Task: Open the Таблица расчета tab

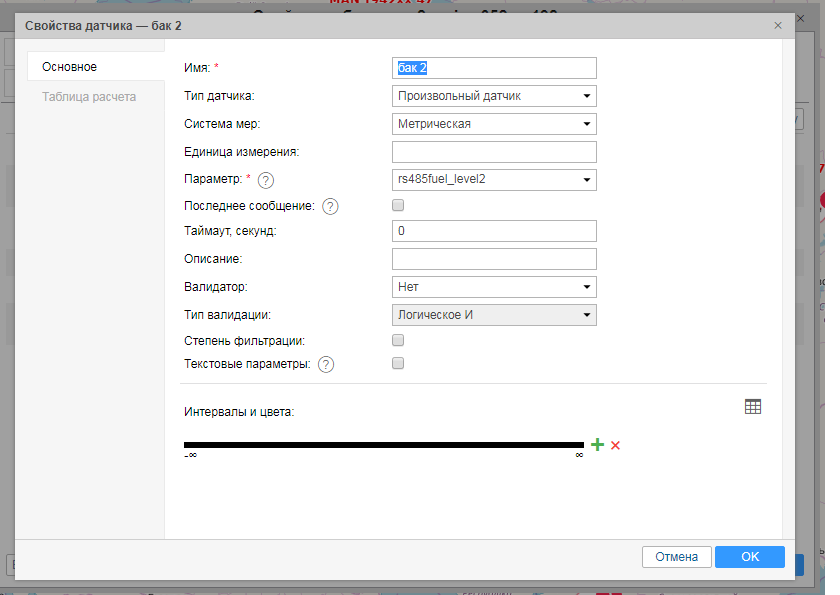Action: pyautogui.click(x=89, y=97)
